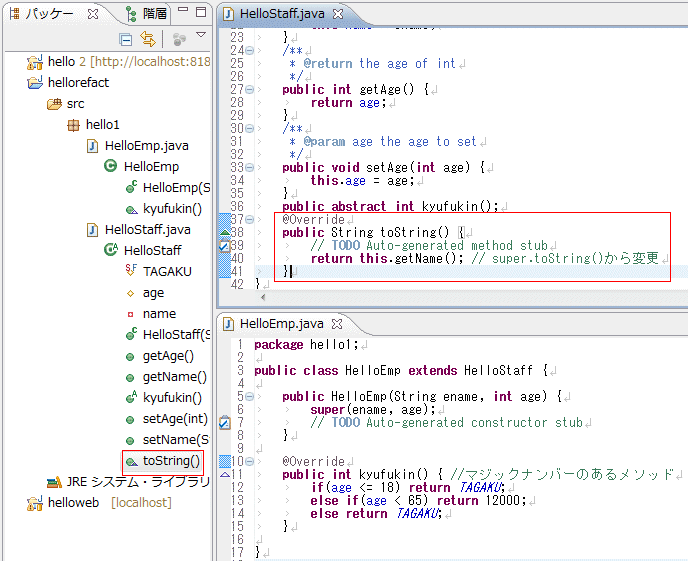Click 'package hello1;' in HelloEmp editor
Viewport: 688px width, 561px height.
coord(307,345)
